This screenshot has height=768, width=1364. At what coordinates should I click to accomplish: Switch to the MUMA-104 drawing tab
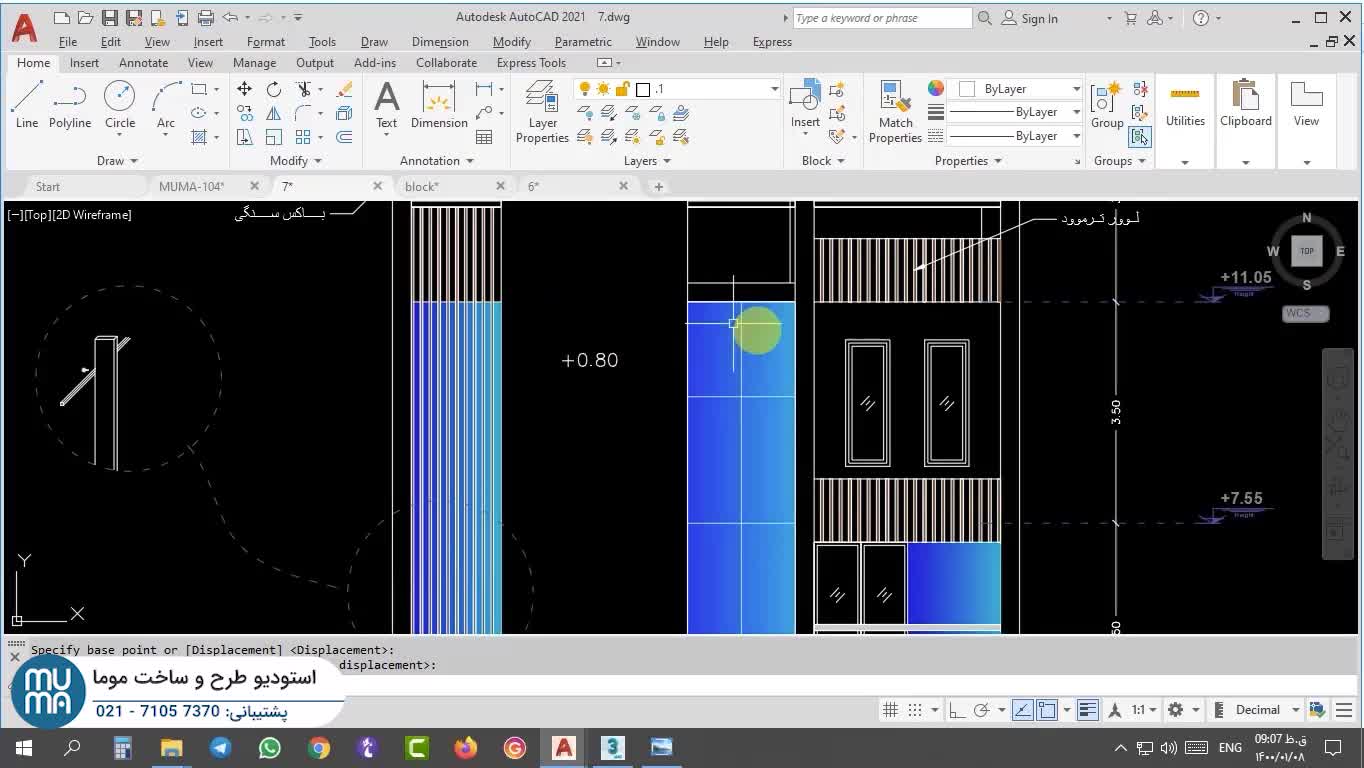(192, 186)
